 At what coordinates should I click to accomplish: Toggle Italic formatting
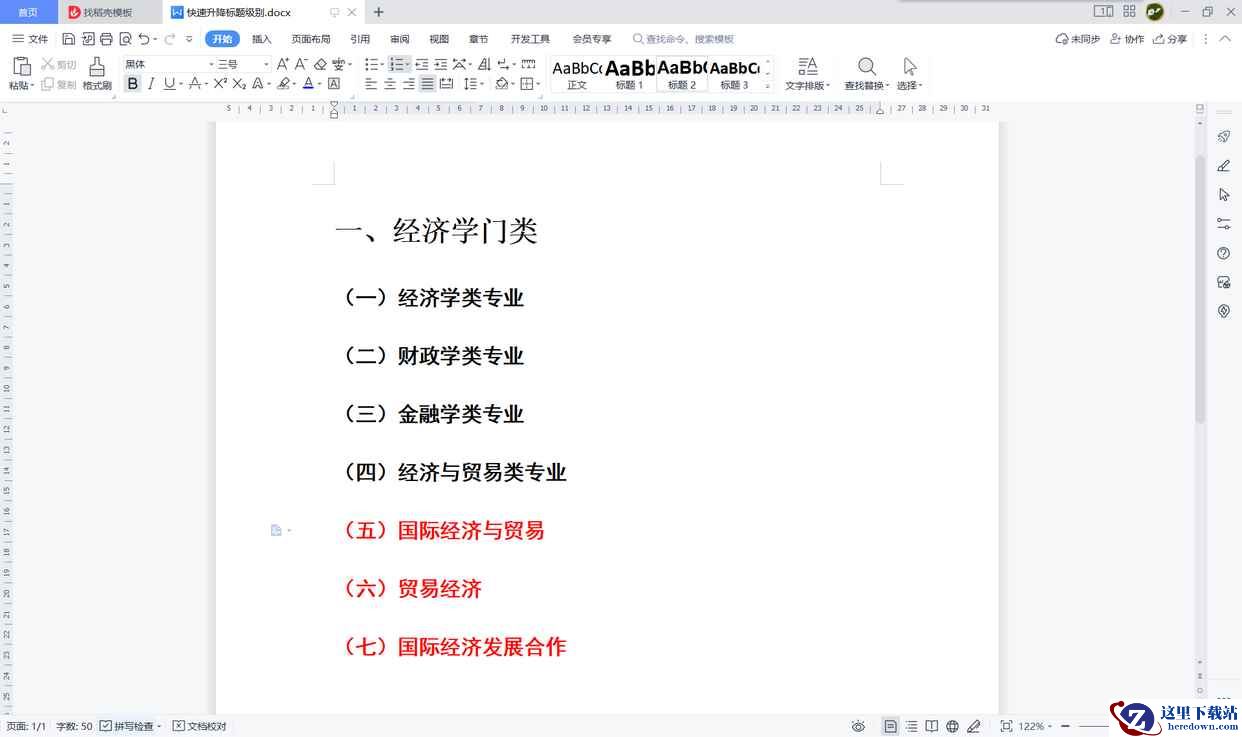pos(151,84)
